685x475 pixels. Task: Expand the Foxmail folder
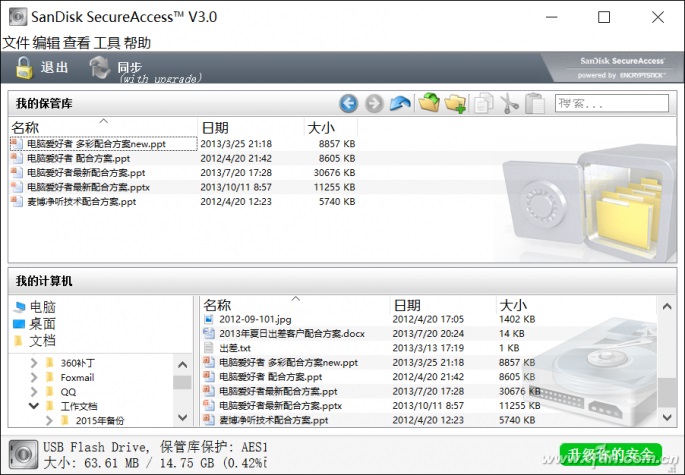[34, 377]
